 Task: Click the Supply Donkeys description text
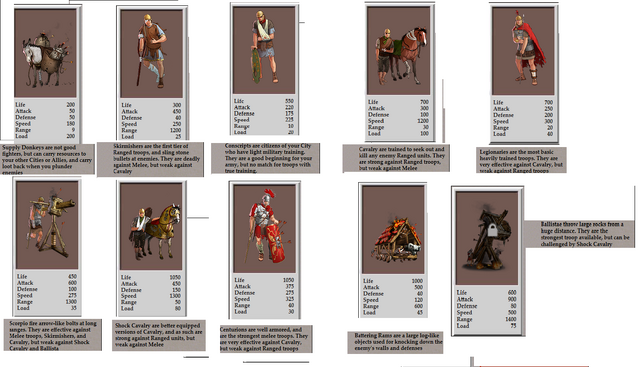(47, 160)
